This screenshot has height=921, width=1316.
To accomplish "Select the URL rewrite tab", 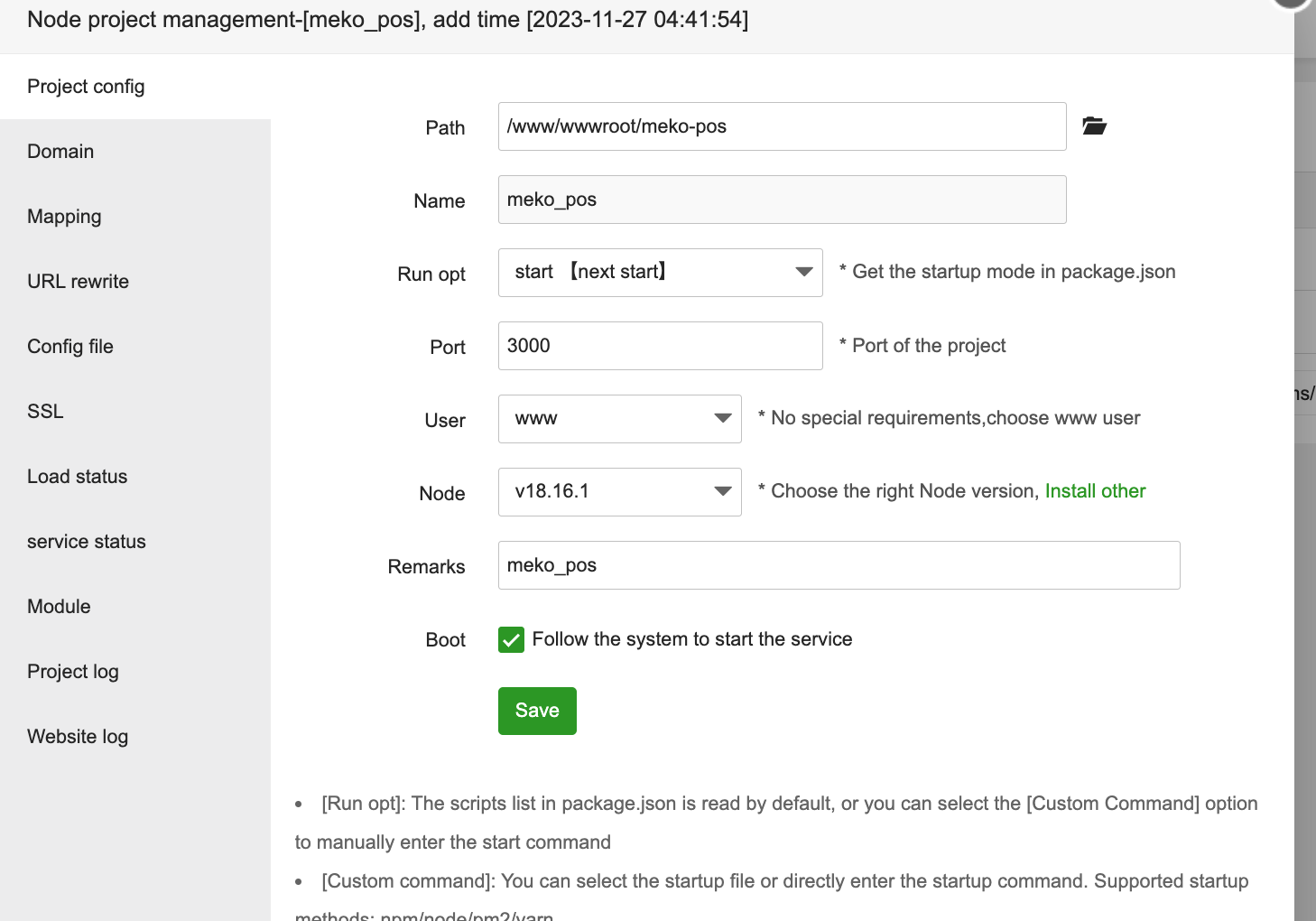I will [x=78, y=282].
